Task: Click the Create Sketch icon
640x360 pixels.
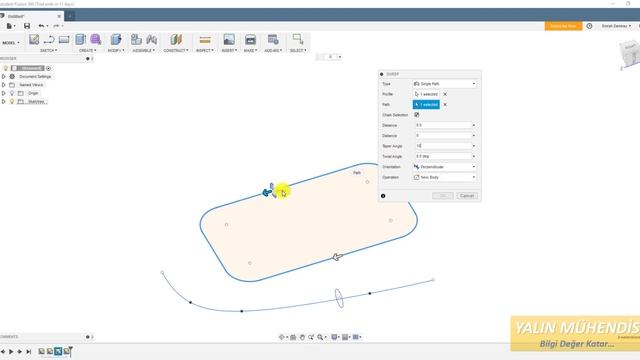Action: [x=34, y=40]
